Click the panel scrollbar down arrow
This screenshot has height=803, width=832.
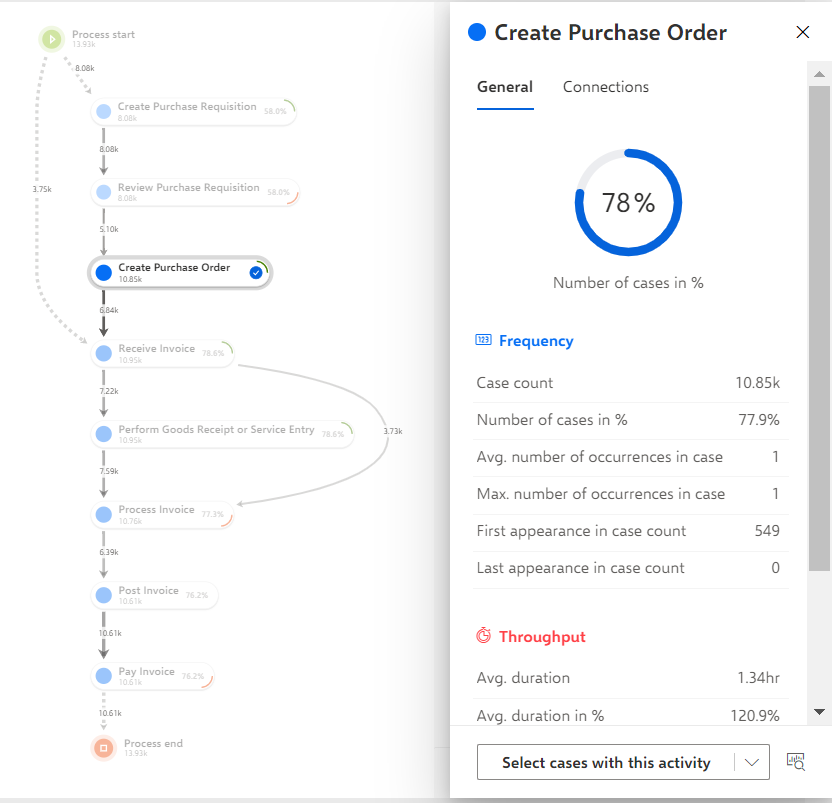pyautogui.click(x=819, y=712)
